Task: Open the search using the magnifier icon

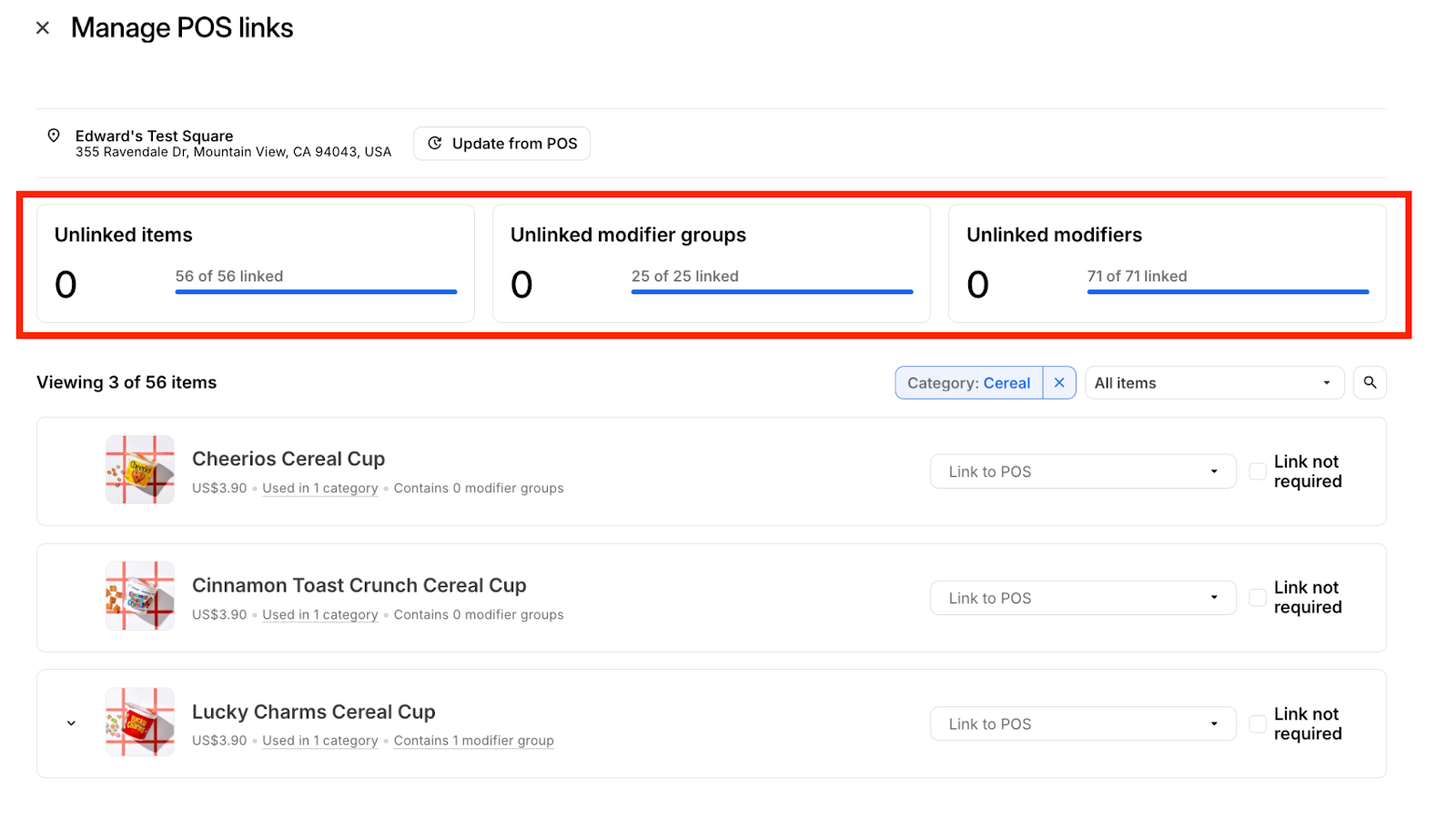Action: 1370,382
